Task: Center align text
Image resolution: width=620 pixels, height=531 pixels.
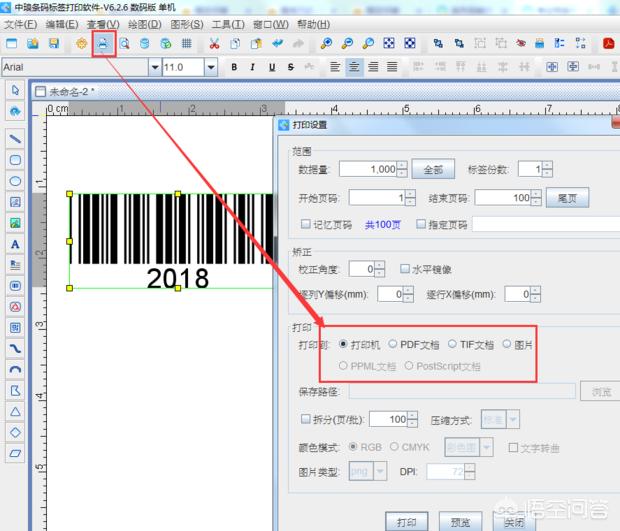Action: point(354,67)
